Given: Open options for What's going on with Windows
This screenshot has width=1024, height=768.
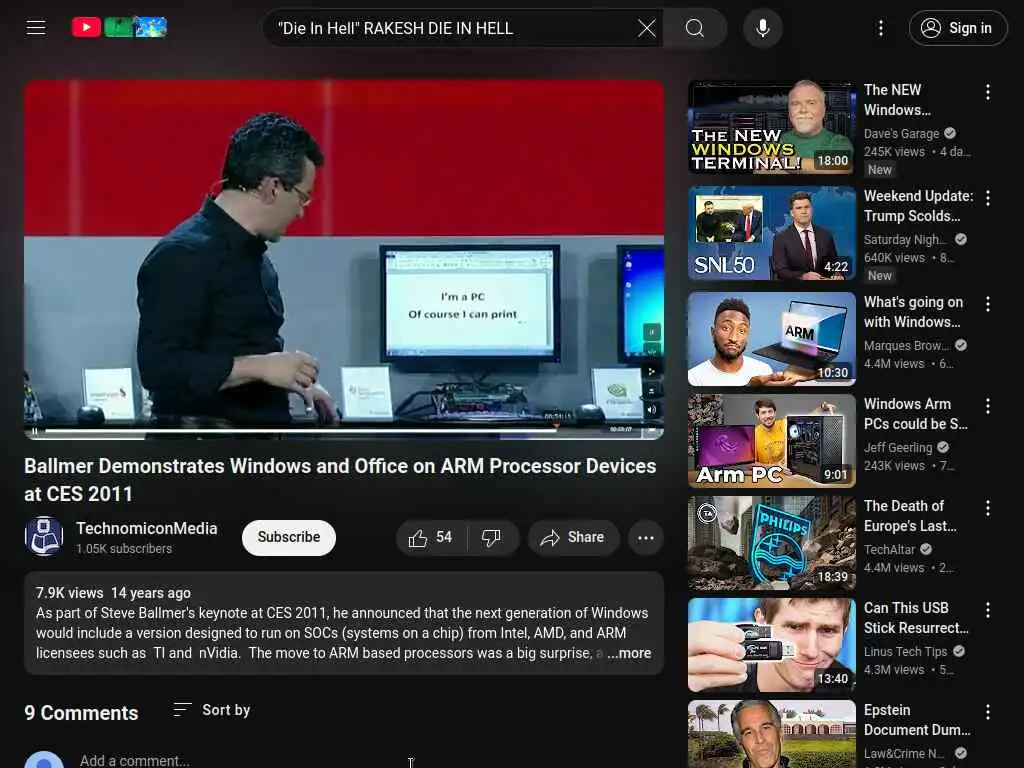Looking at the screenshot, I should pyautogui.click(x=988, y=304).
